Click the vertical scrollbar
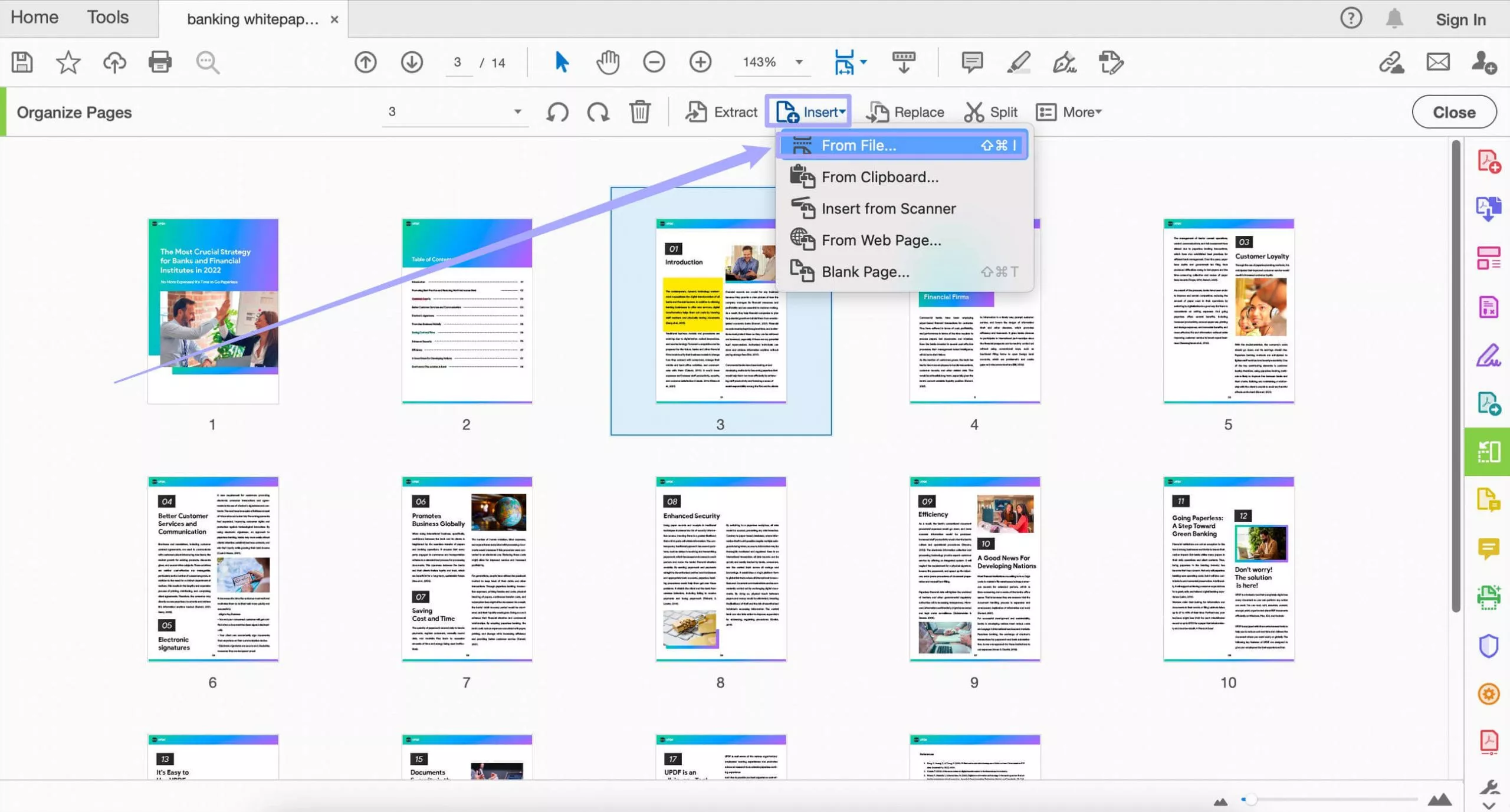This screenshot has width=1510, height=812. [1455, 376]
